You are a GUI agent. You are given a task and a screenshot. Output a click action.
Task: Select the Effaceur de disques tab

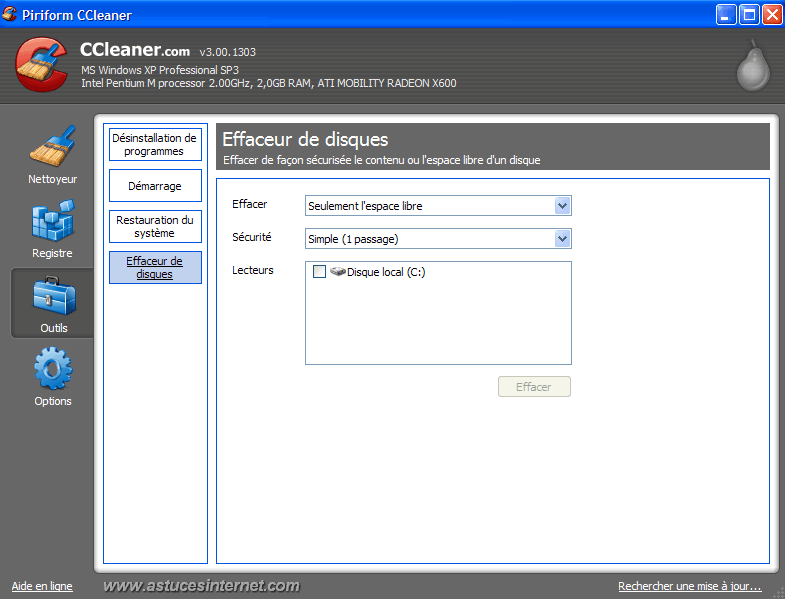click(155, 267)
